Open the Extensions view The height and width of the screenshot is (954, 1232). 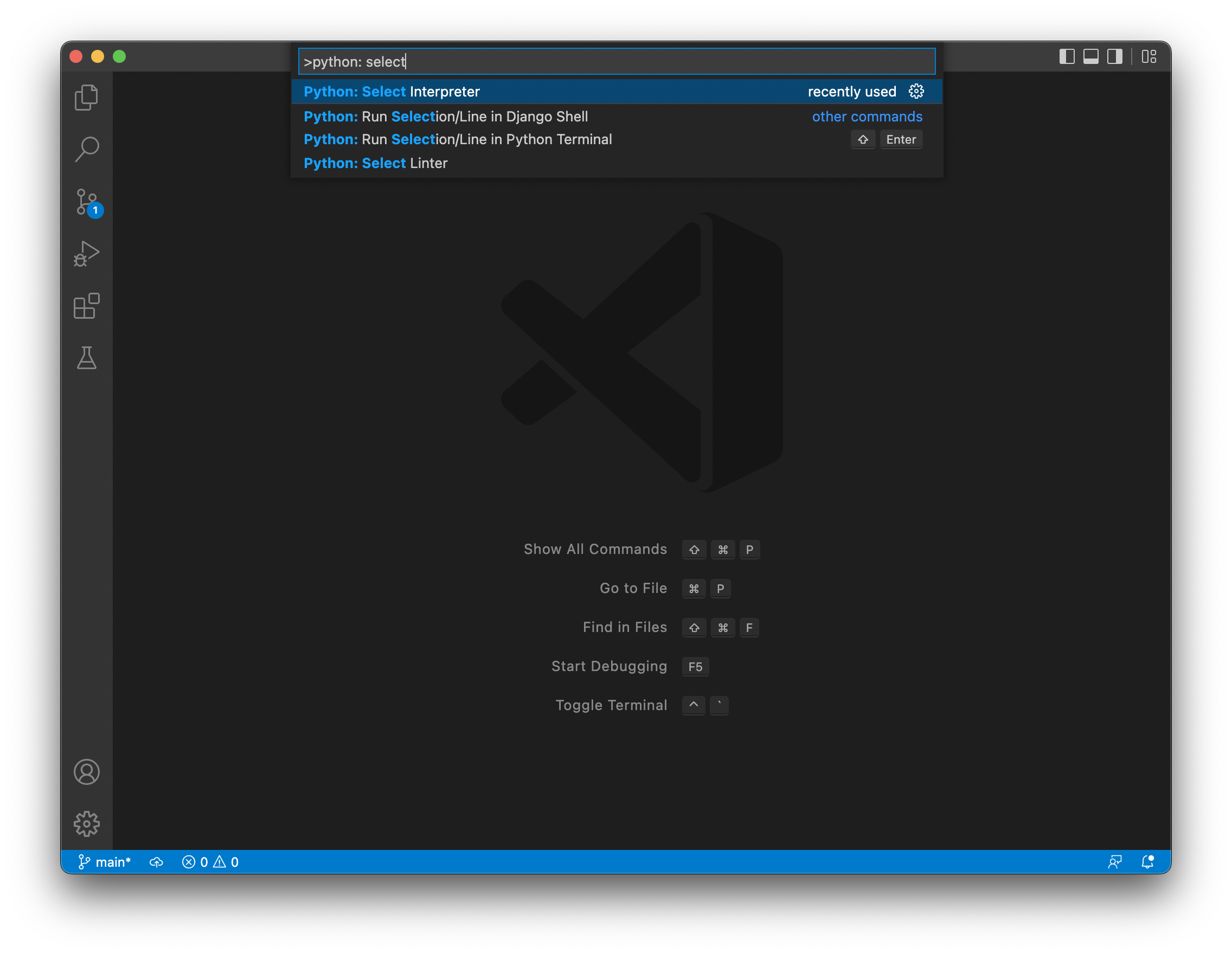coord(86,306)
